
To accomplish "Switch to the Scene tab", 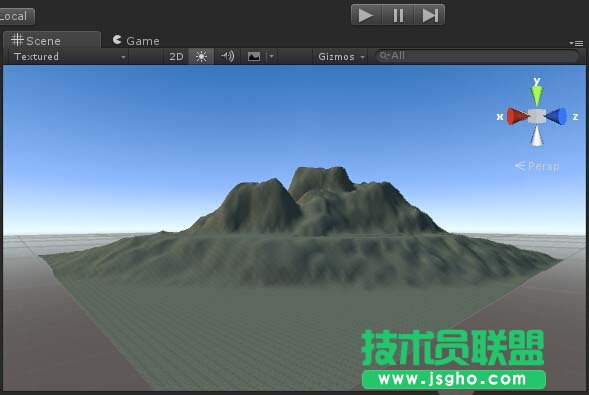I will 52,40.
